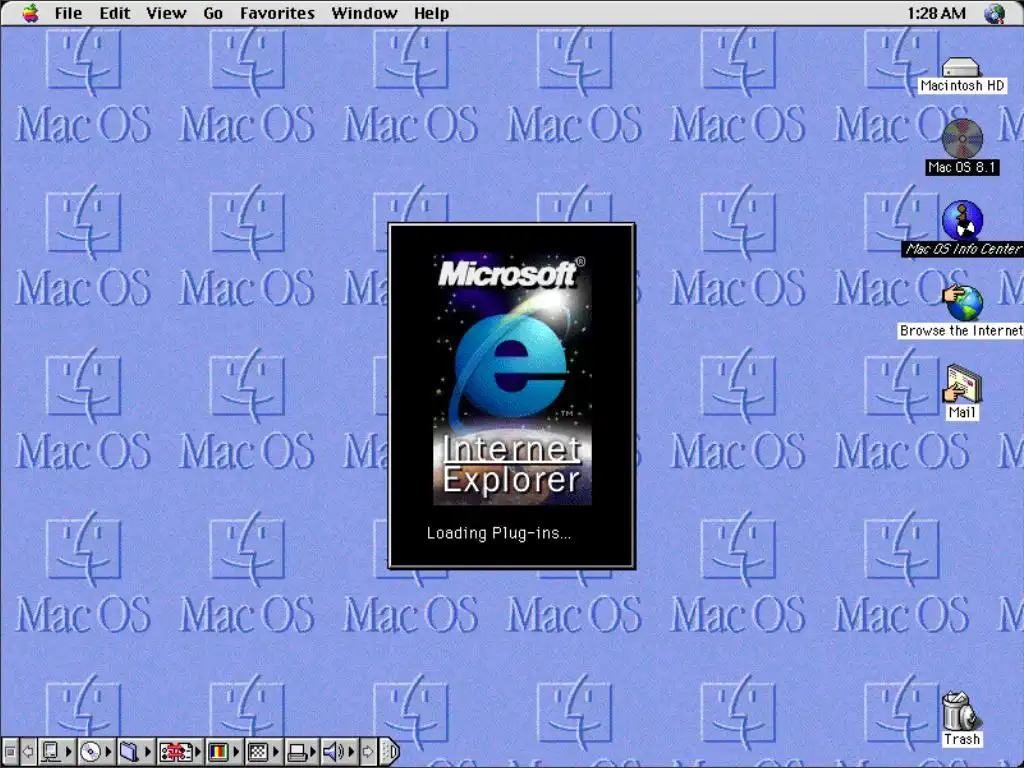The height and width of the screenshot is (768, 1024).
Task: Open the Go menu
Action: [213, 13]
